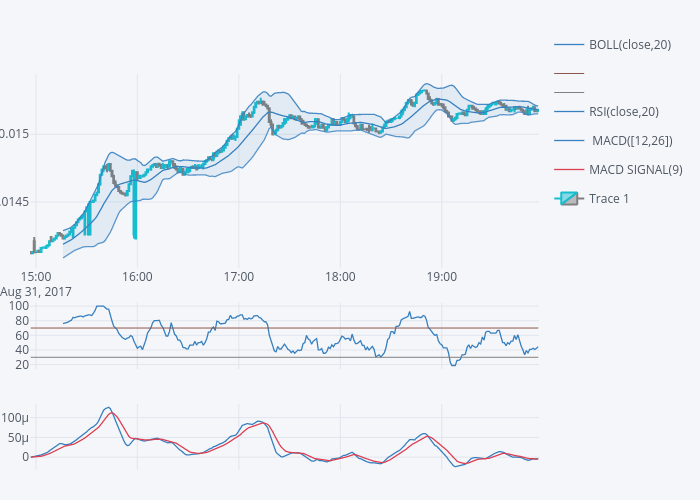Click the 18:00 x-axis tick label
This screenshot has height=500, width=700.
(x=340, y=276)
